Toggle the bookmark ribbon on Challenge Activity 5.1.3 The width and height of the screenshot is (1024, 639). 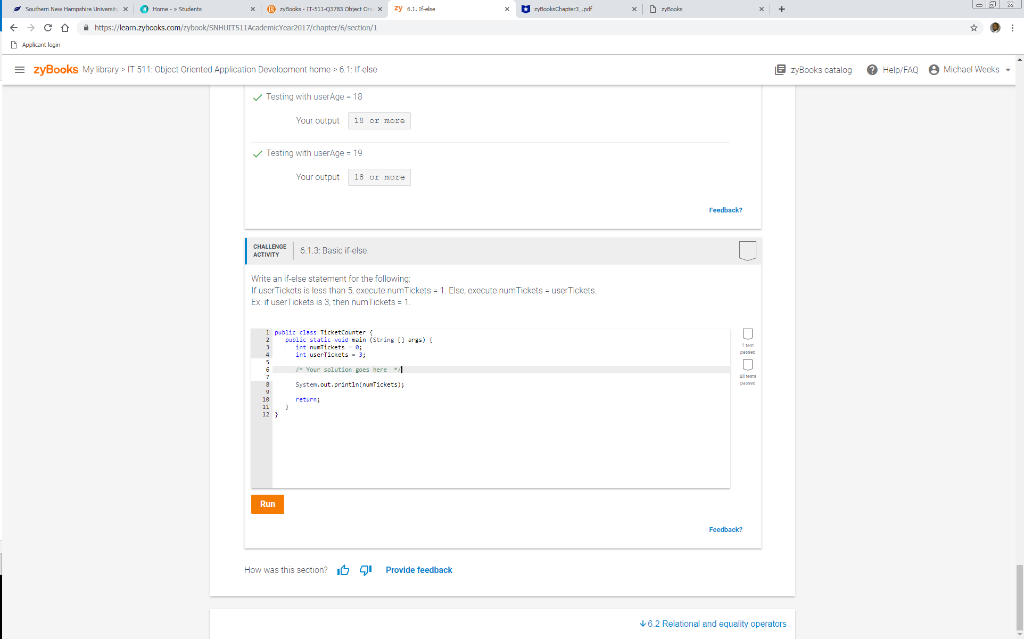(746, 250)
